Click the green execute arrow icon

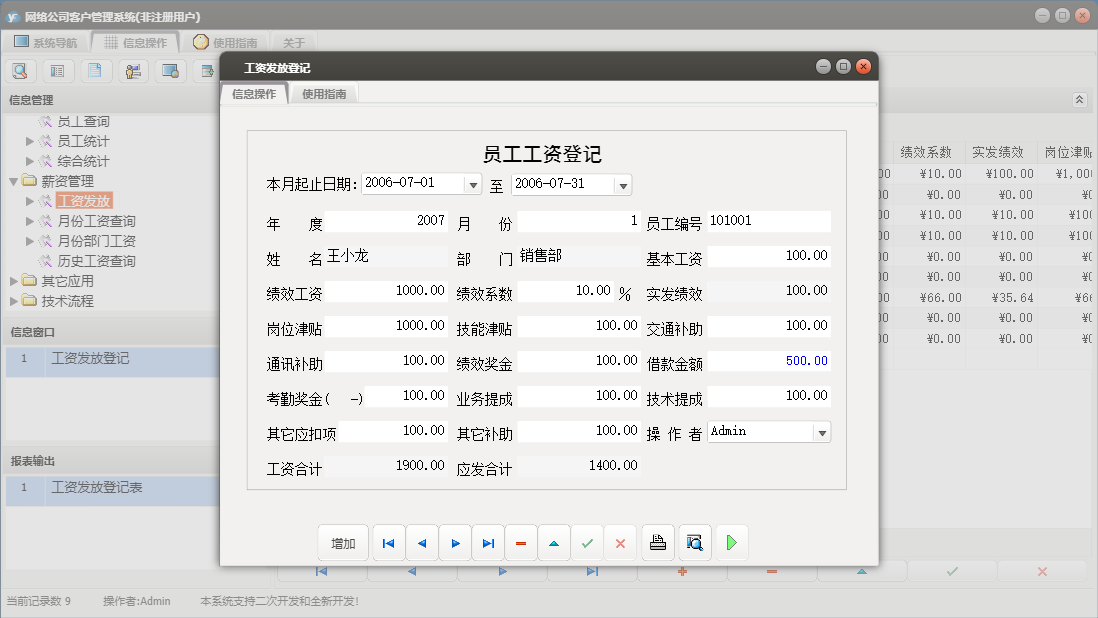(x=731, y=542)
